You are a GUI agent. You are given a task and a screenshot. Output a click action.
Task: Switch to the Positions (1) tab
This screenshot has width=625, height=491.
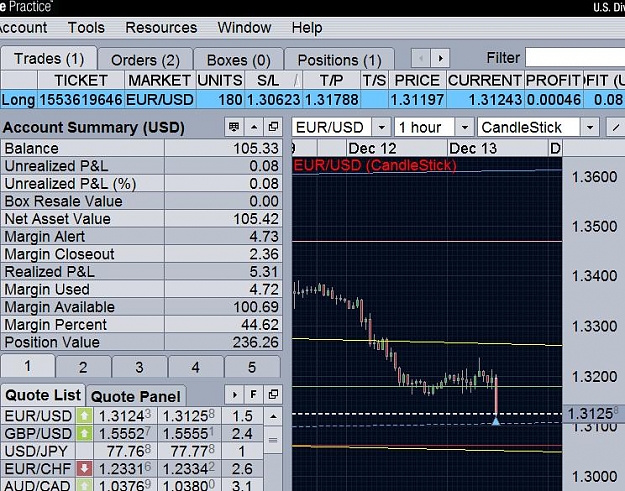(x=339, y=60)
